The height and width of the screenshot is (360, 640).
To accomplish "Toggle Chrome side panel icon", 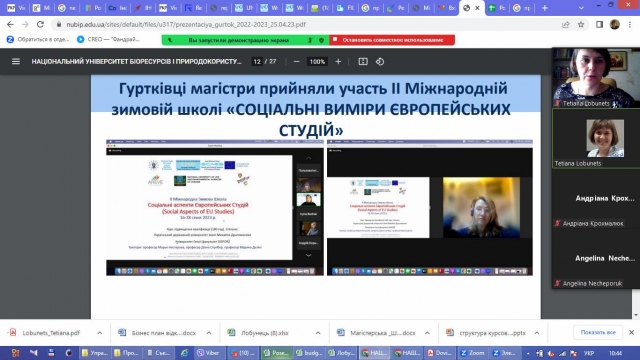I will [599, 24].
